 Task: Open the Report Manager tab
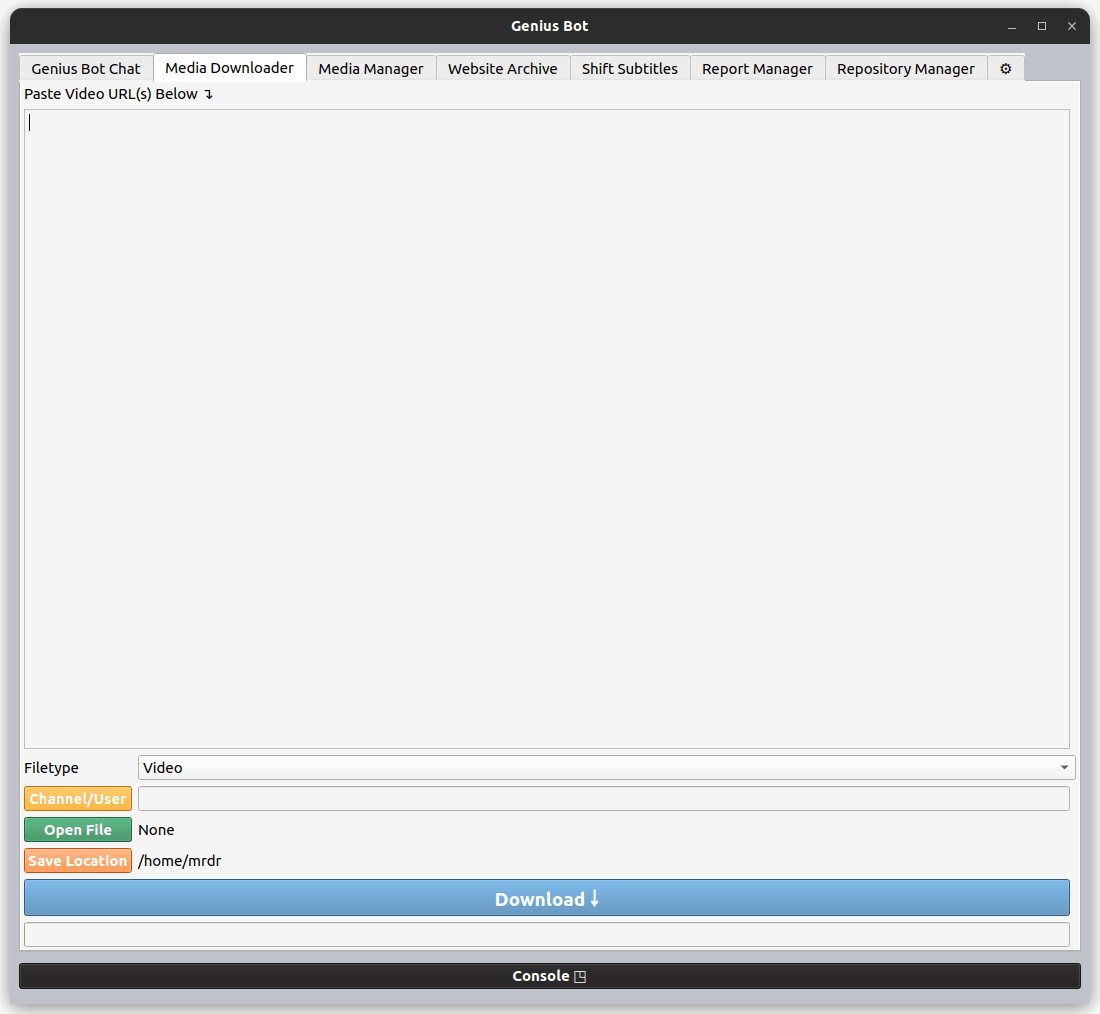tap(757, 68)
